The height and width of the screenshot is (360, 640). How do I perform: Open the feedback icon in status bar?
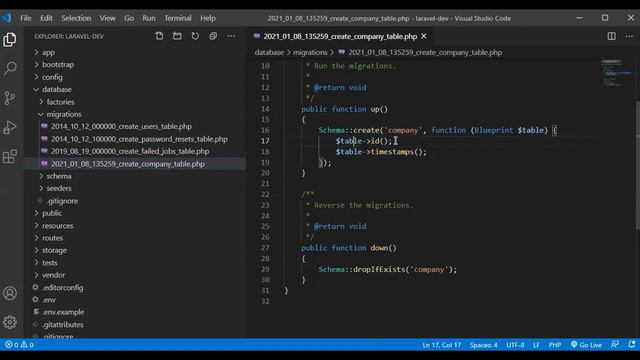point(615,345)
